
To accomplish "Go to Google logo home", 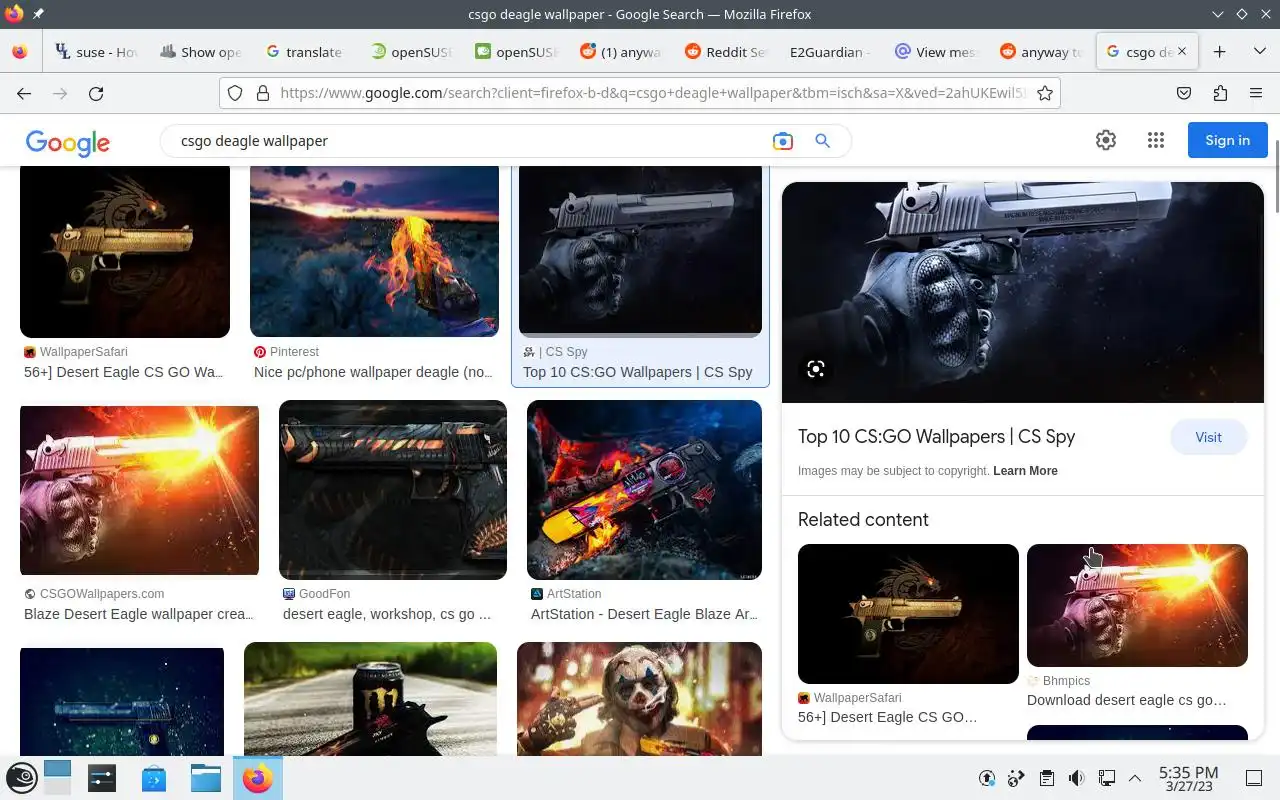I will pyautogui.click(x=68, y=142).
